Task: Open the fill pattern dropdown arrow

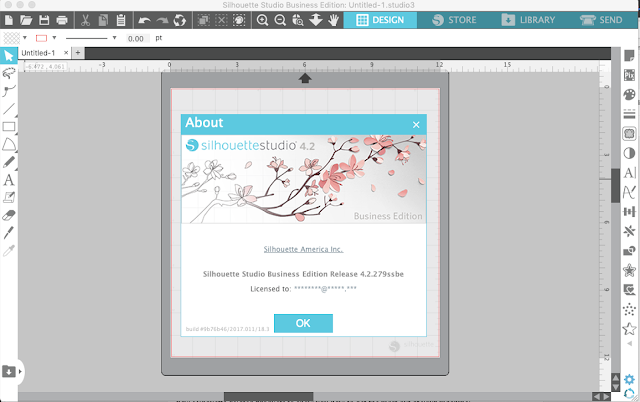Action: tap(25, 38)
